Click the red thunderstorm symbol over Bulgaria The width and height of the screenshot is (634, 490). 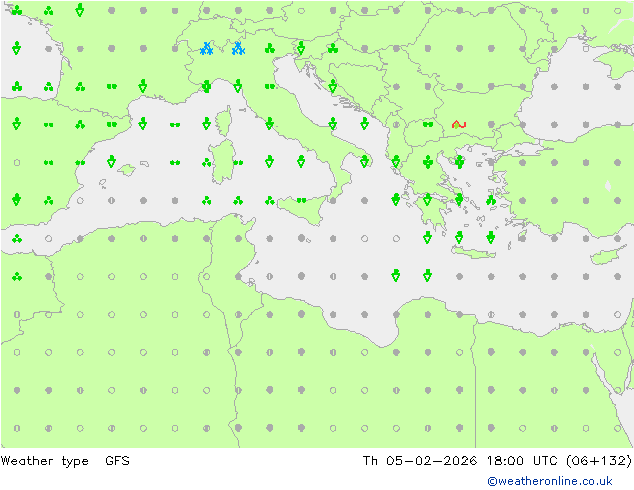tap(459, 125)
